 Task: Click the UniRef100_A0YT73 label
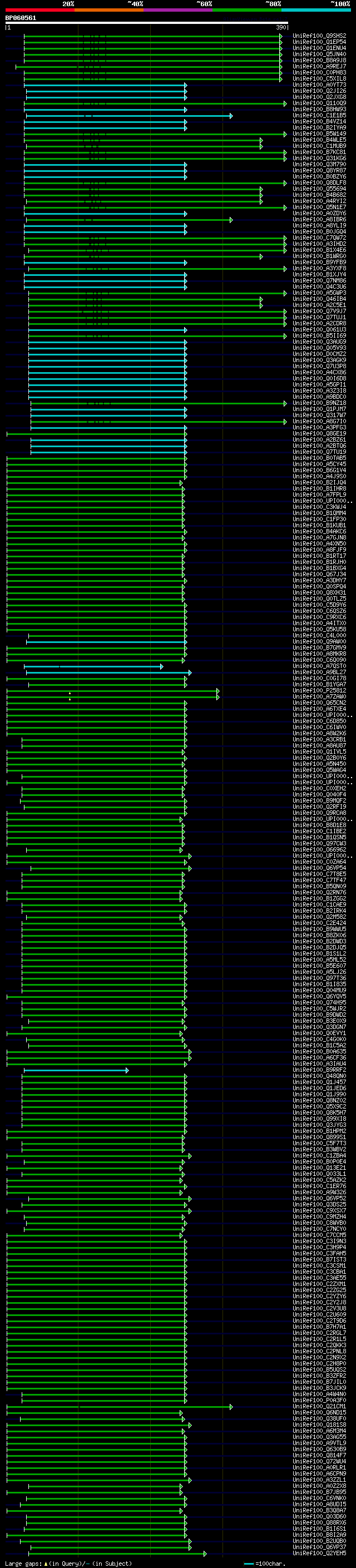click(x=319, y=85)
